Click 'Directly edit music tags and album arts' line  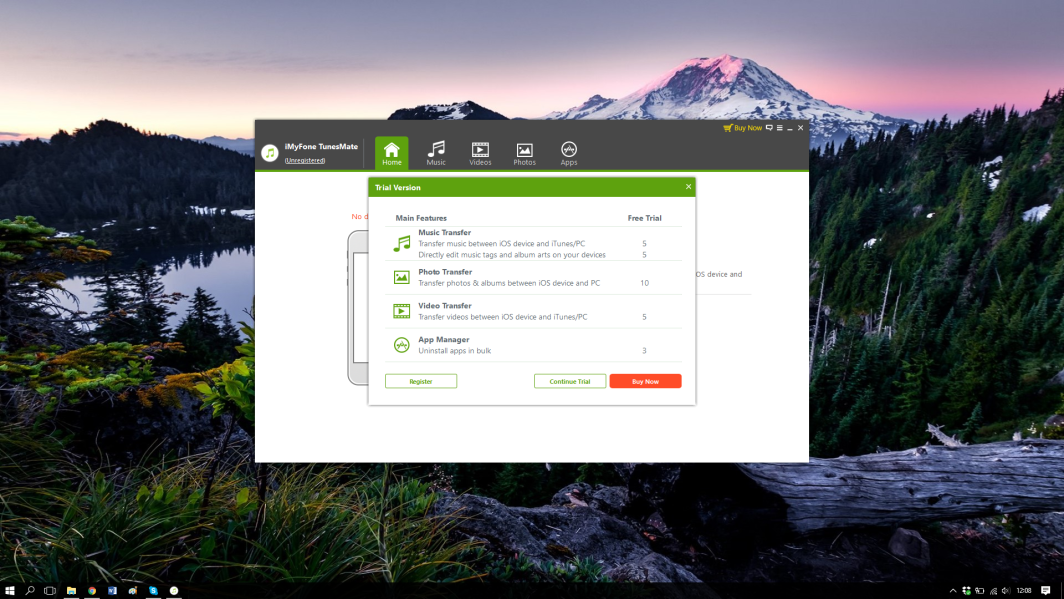point(512,254)
